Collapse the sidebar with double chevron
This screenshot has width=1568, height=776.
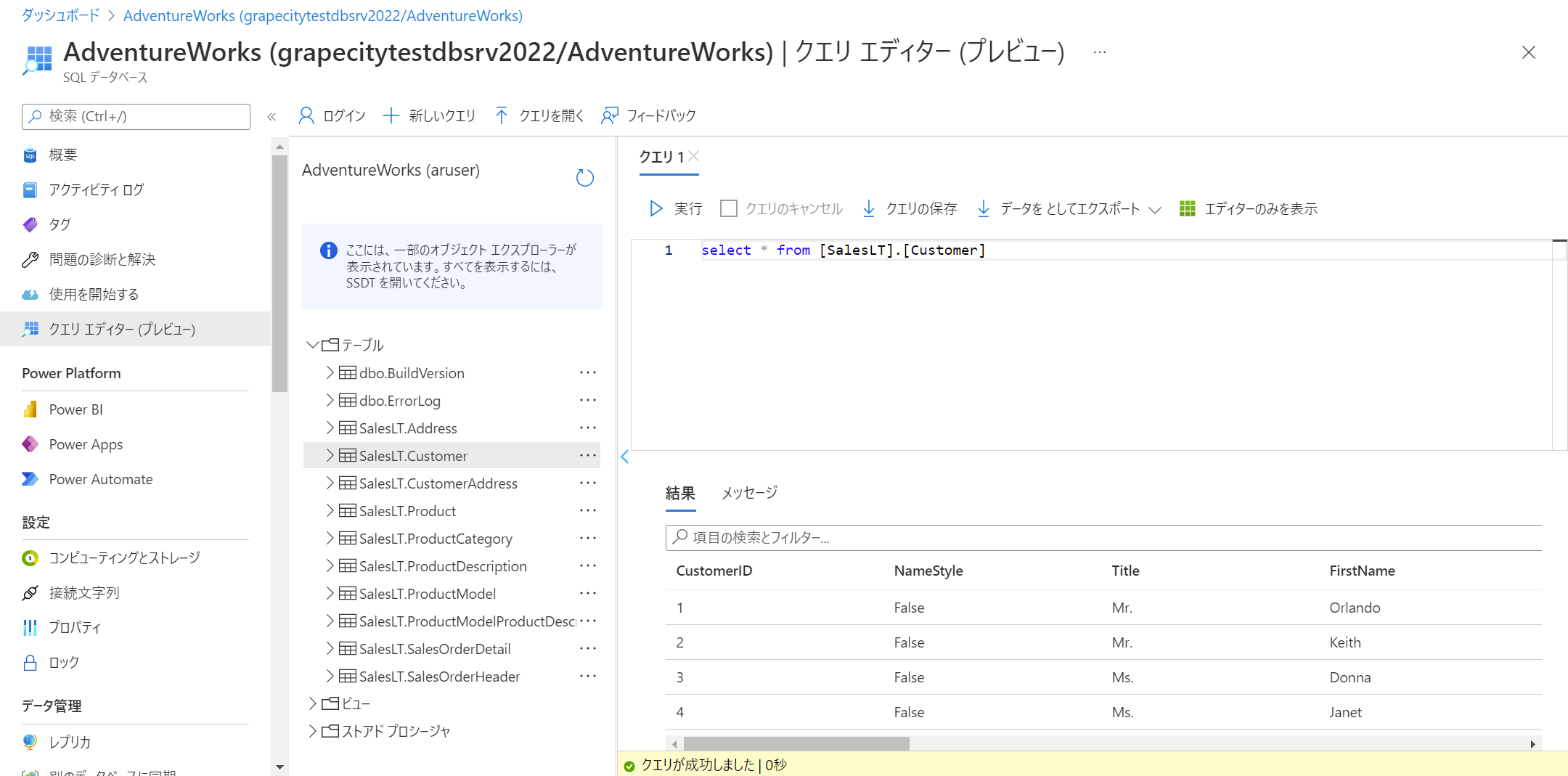click(271, 116)
